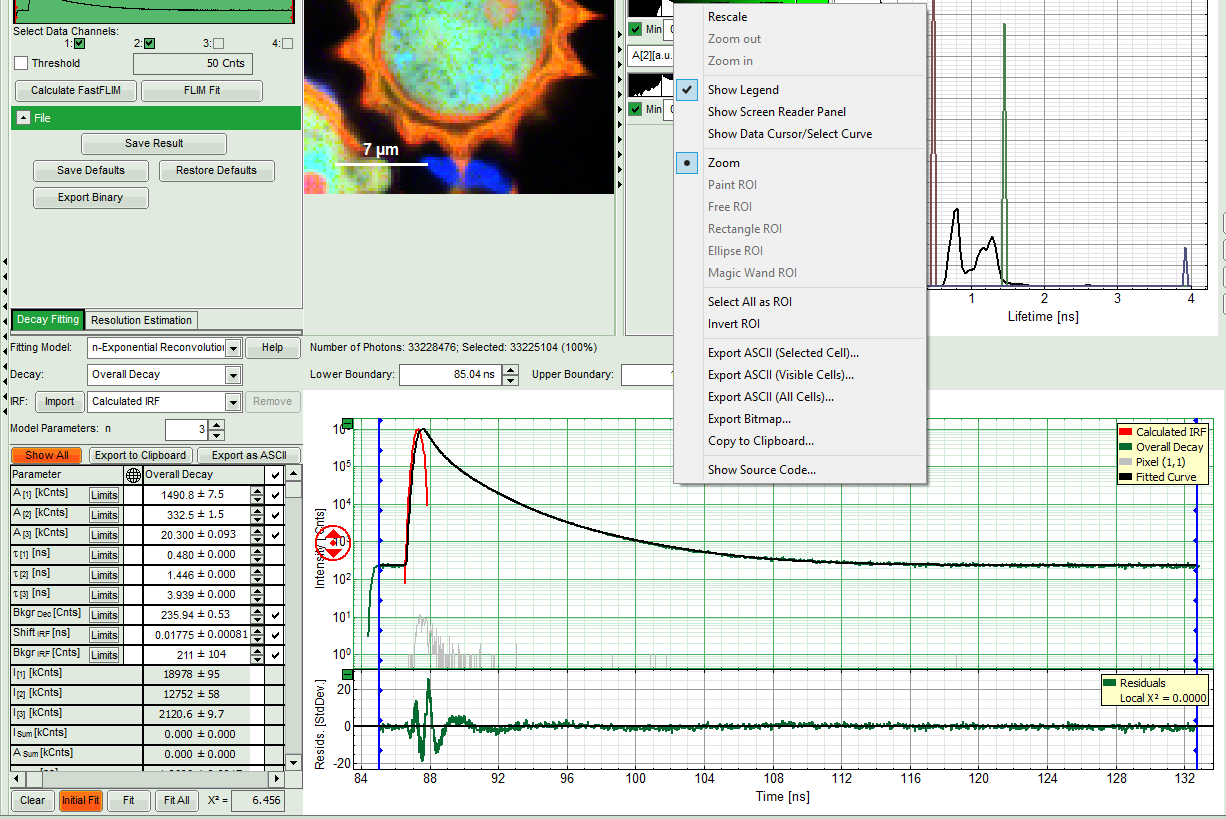Select Show Legend in the context menu
1226x819 pixels.
click(x=742, y=90)
